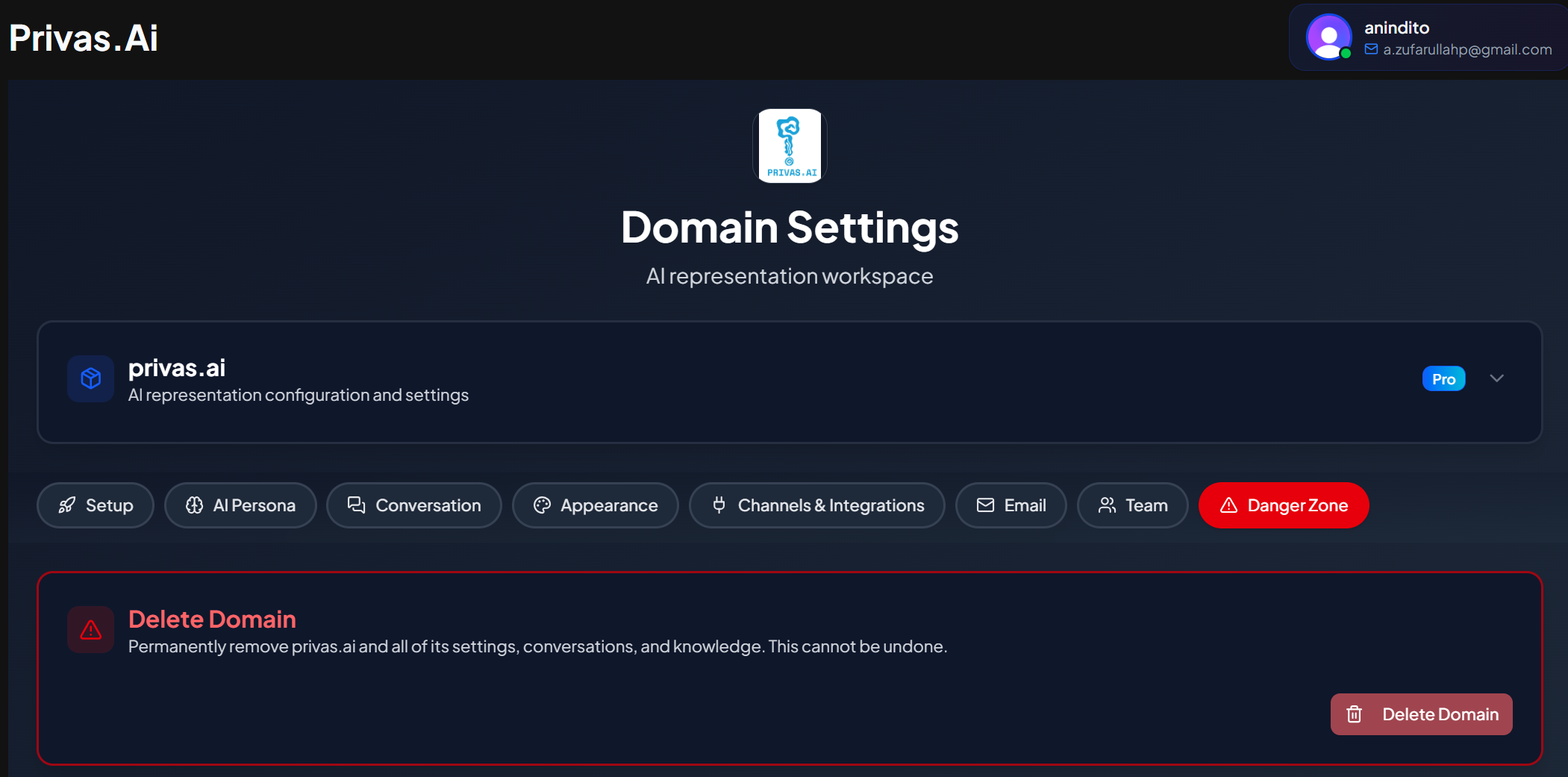The height and width of the screenshot is (777, 1568).
Task: Click the Privas.AI domain logo image
Action: point(790,146)
